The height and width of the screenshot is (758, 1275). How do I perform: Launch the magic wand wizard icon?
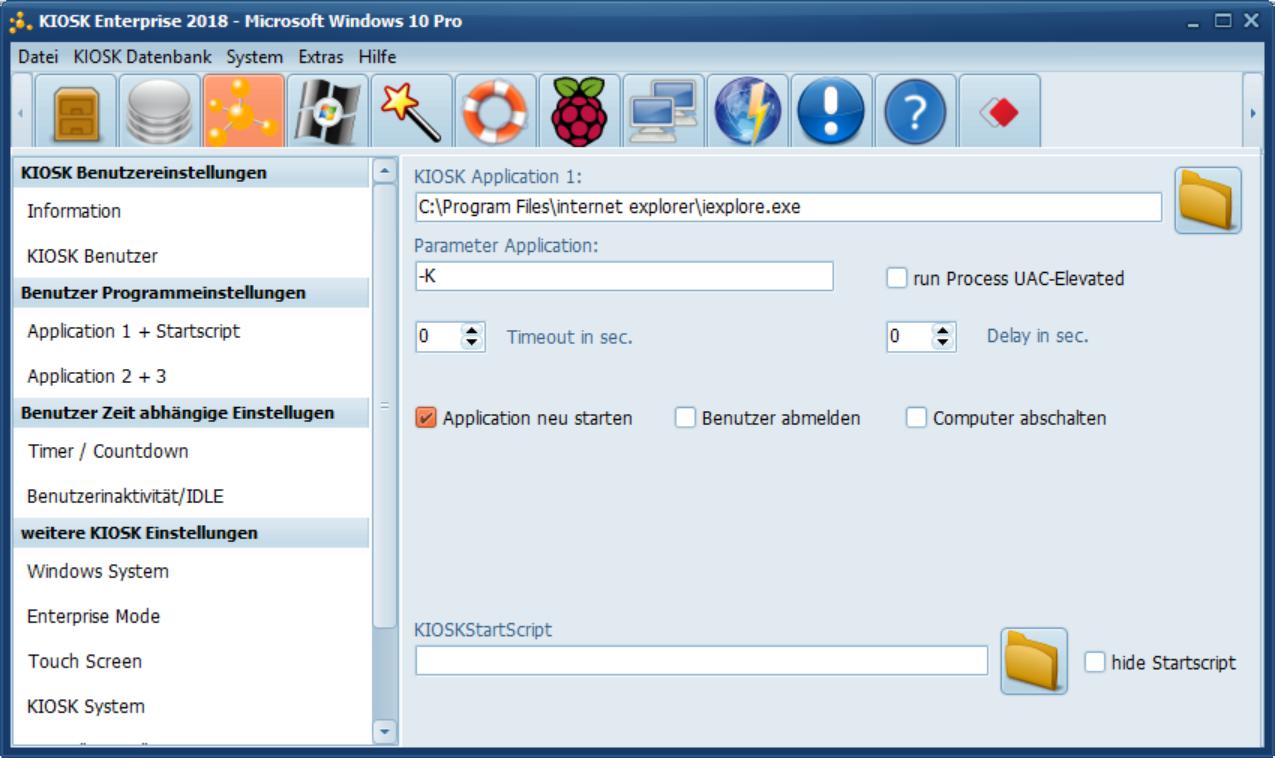click(x=412, y=111)
